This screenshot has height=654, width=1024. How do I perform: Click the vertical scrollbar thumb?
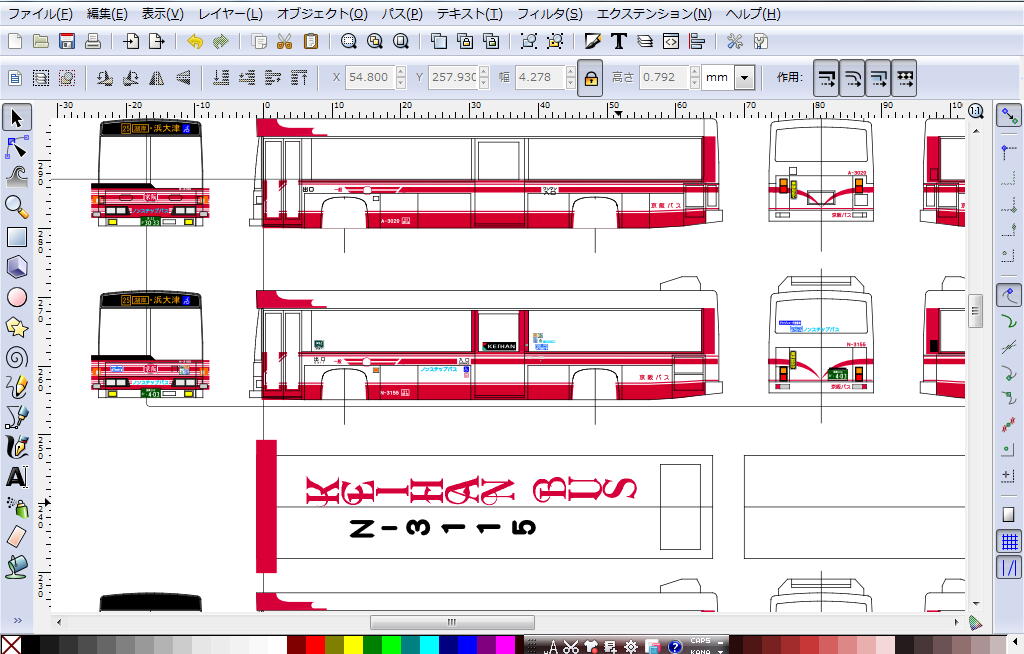(976, 312)
